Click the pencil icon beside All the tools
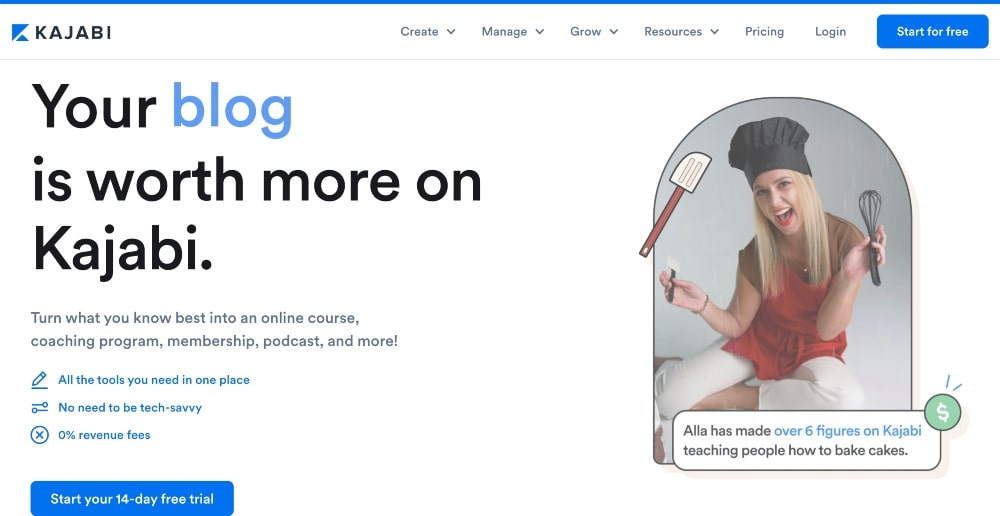The image size is (1000, 516). (x=40, y=380)
